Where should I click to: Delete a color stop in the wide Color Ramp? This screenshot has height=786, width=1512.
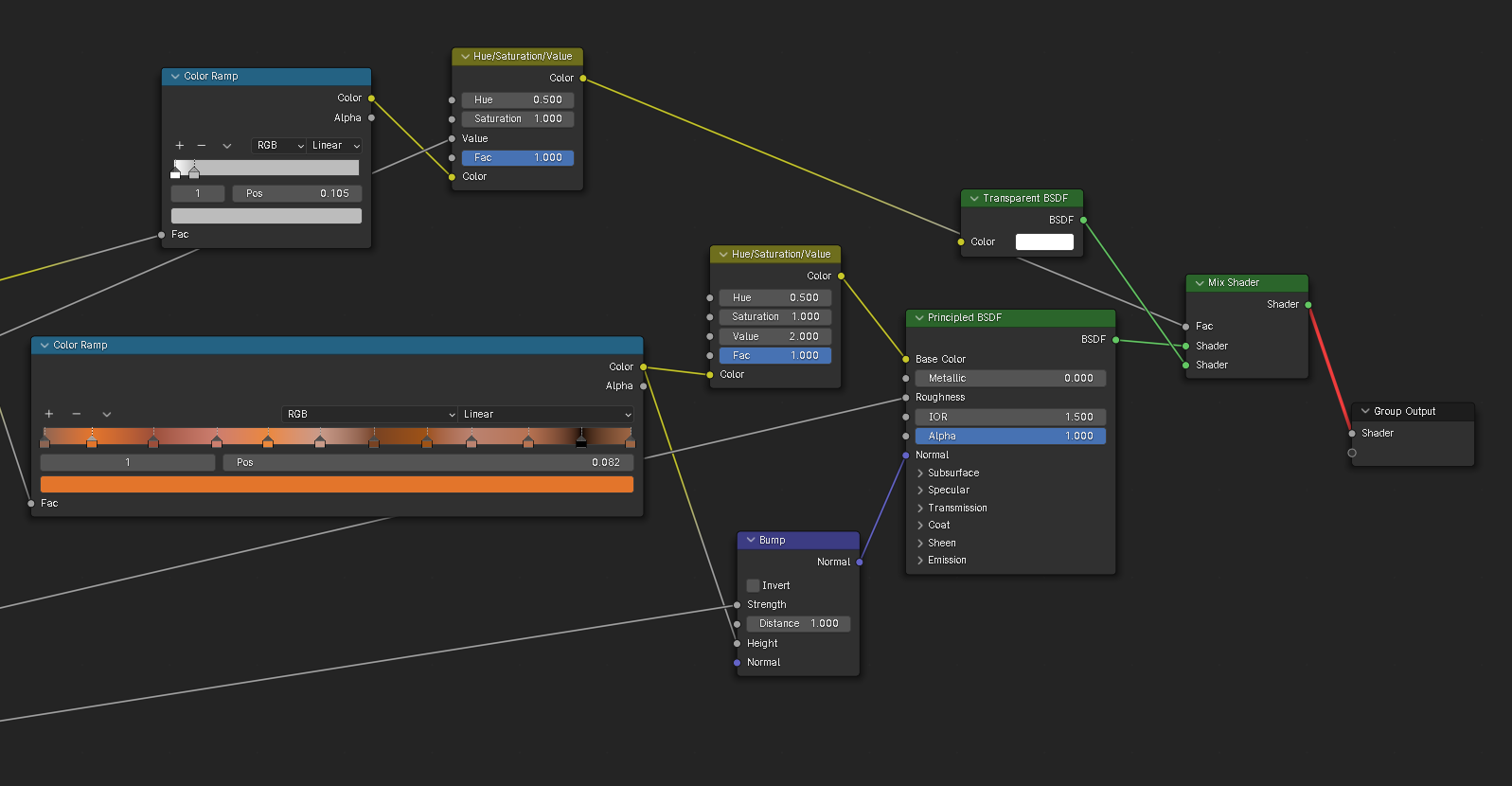pos(77,414)
